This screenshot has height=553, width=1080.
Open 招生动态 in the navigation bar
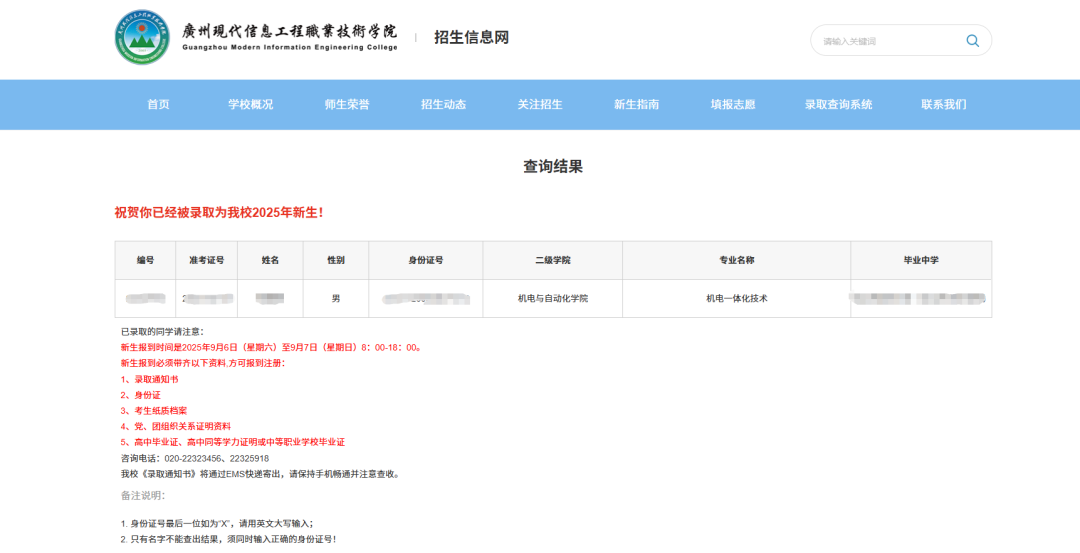444,105
